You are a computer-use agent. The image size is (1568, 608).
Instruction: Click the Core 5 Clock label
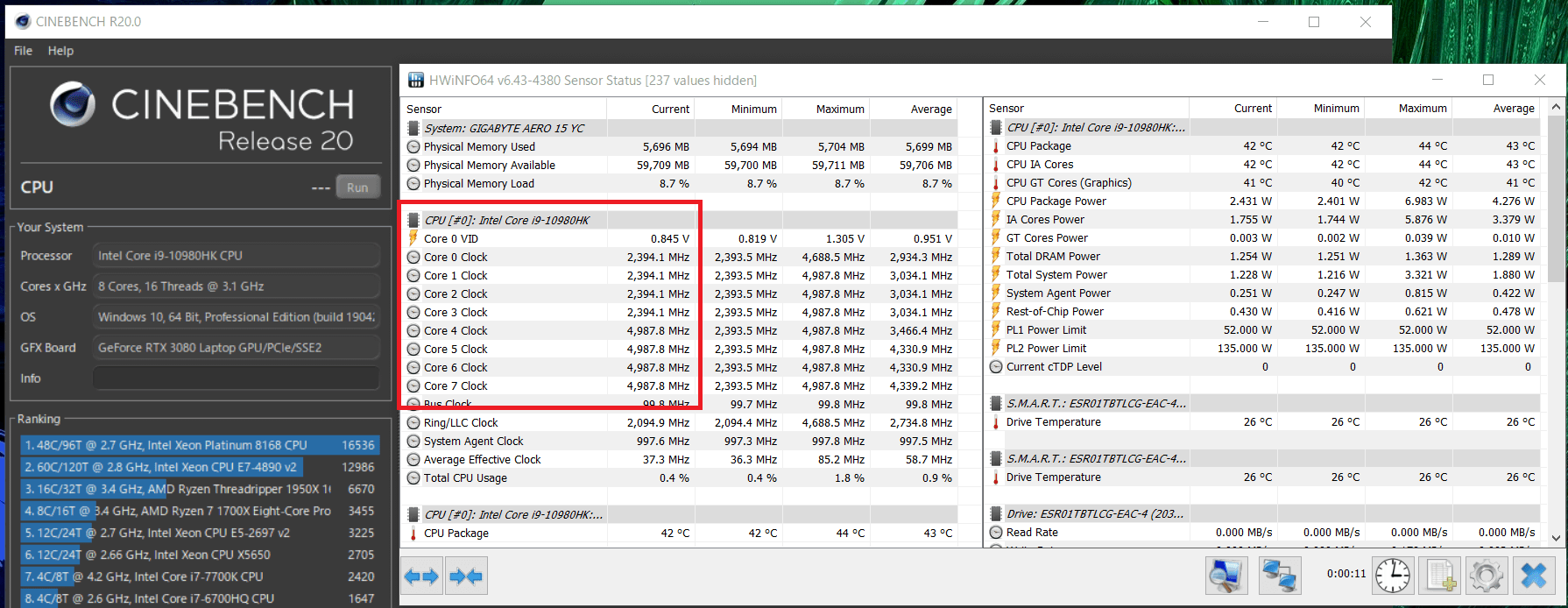coord(456,349)
